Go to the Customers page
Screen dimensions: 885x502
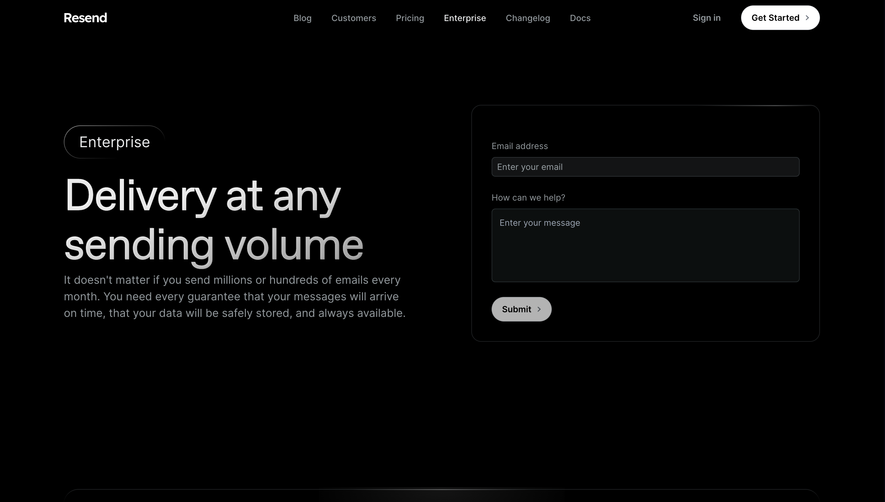coord(353,18)
